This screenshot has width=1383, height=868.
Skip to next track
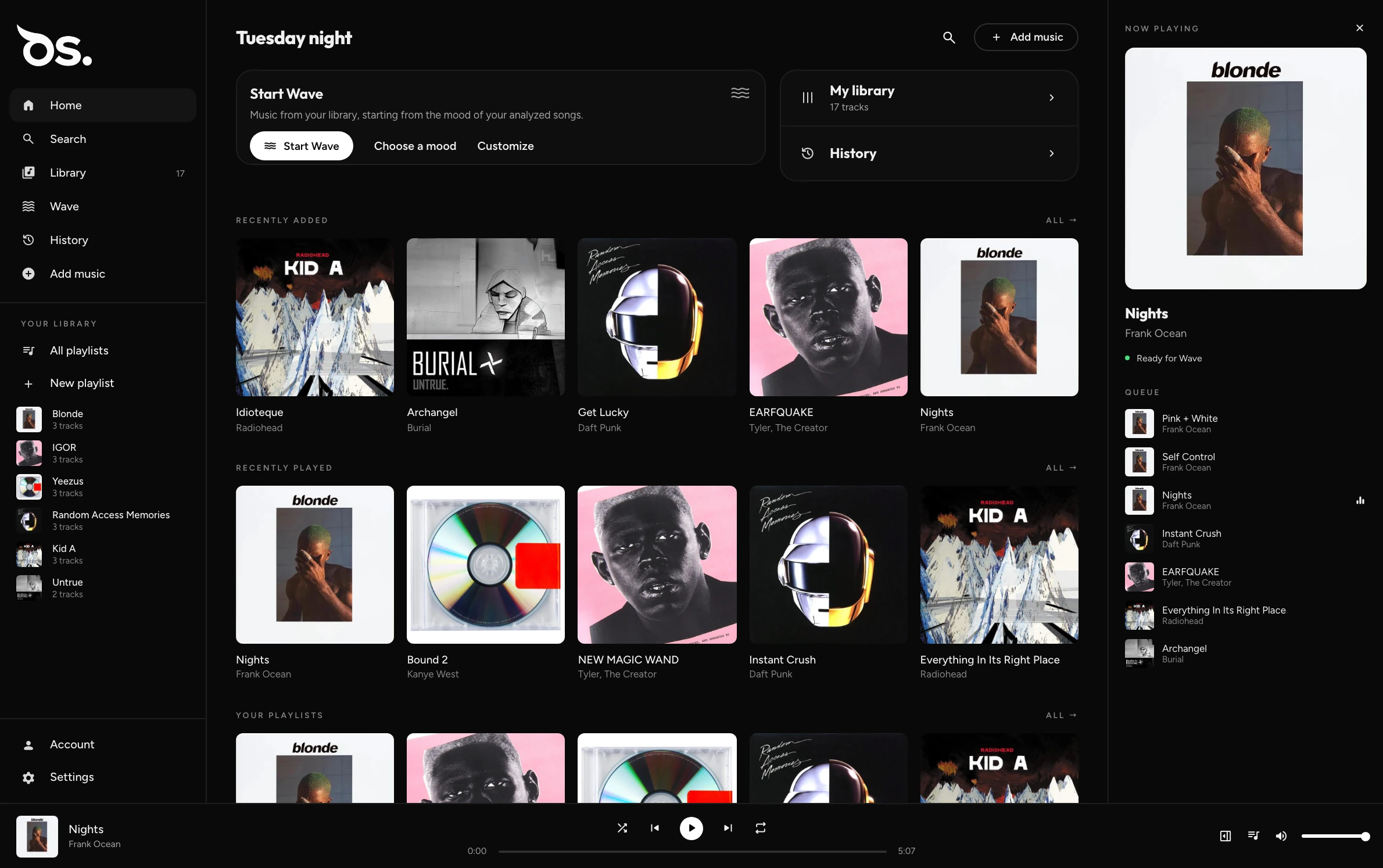[728, 828]
